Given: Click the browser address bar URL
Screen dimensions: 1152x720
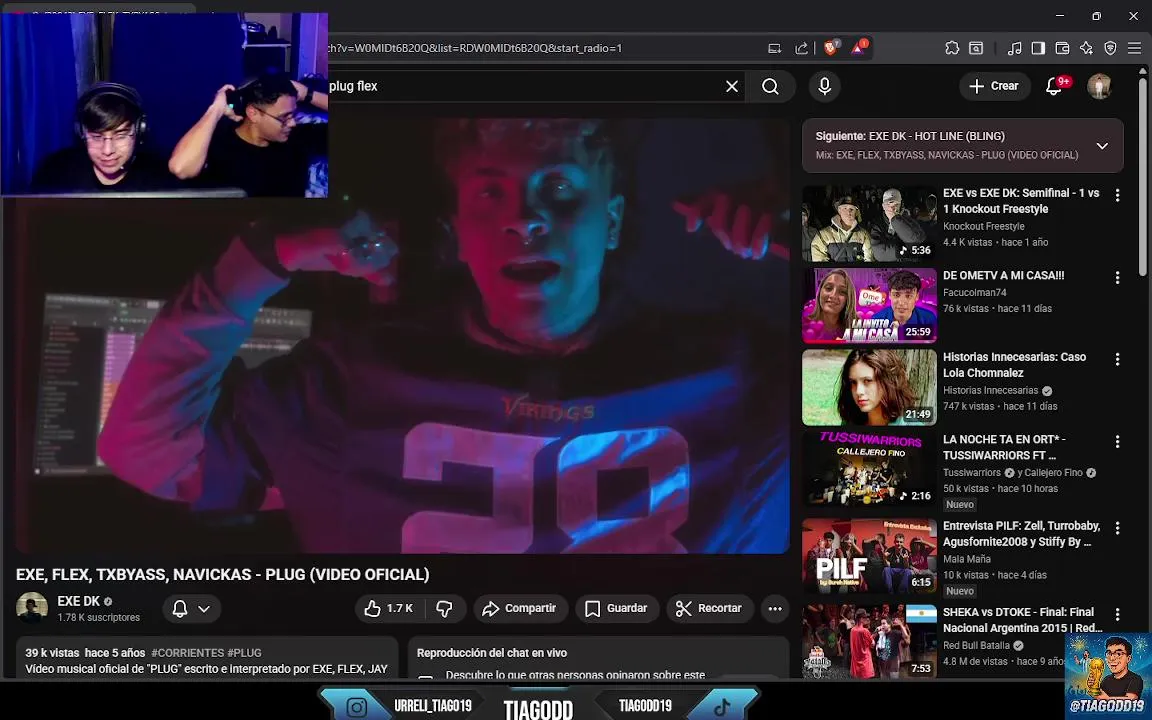Looking at the screenshot, I should (474, 48).
